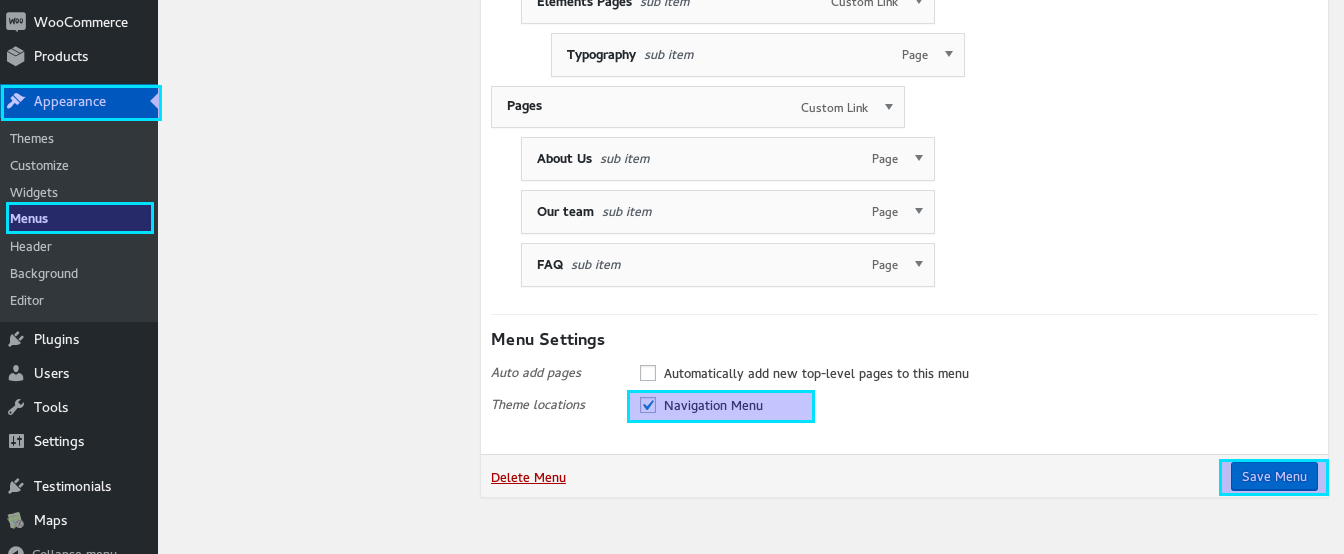Select the FAQ menu item bar
This screenshot has height=554, width=1344.
pos(728,265)
